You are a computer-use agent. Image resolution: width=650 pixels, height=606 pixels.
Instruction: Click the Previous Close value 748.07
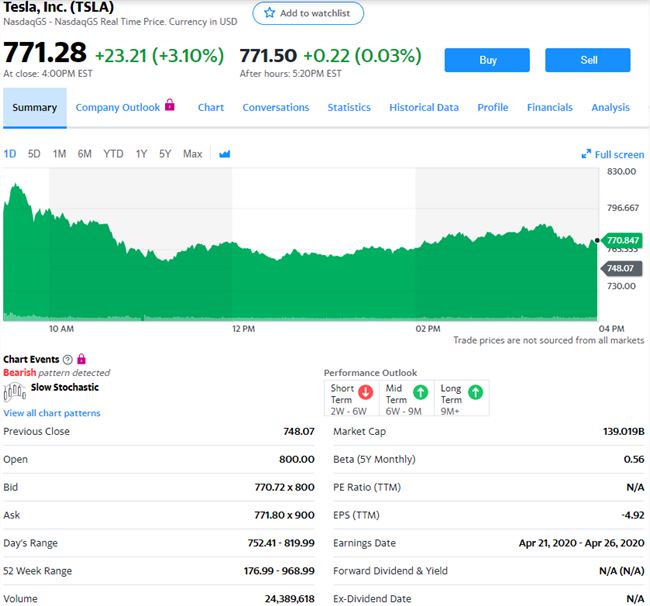click(x=299, y=431)
